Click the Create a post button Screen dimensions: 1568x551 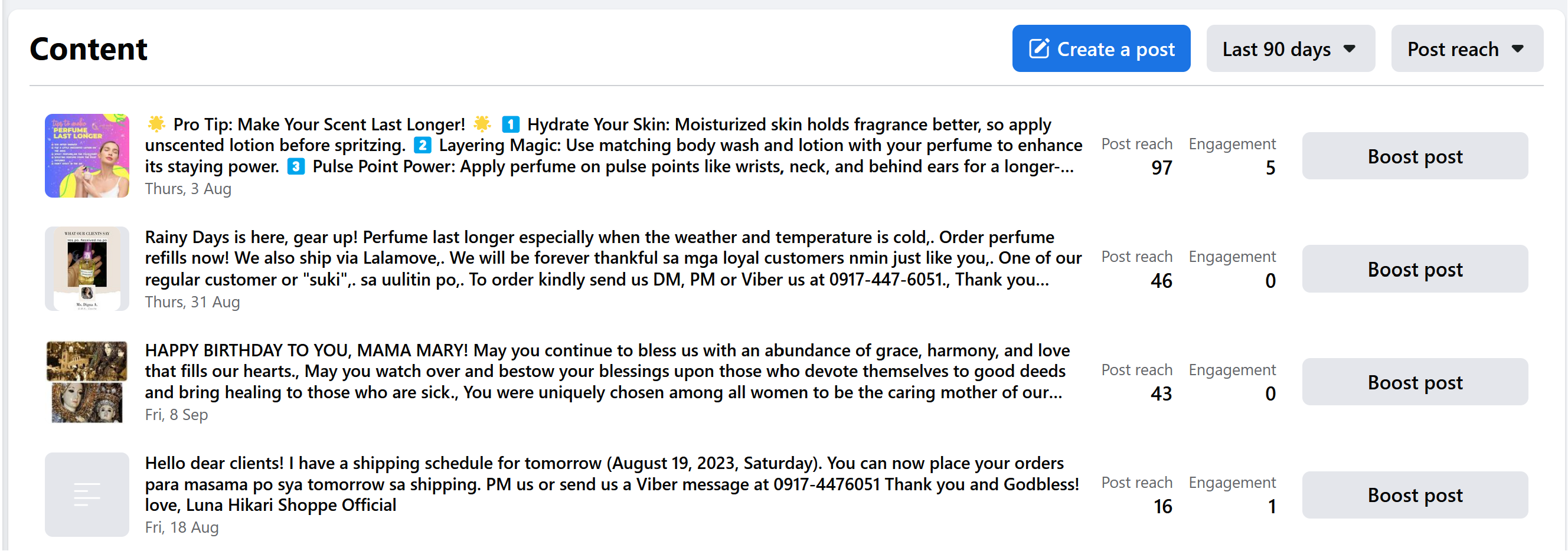1100,48
